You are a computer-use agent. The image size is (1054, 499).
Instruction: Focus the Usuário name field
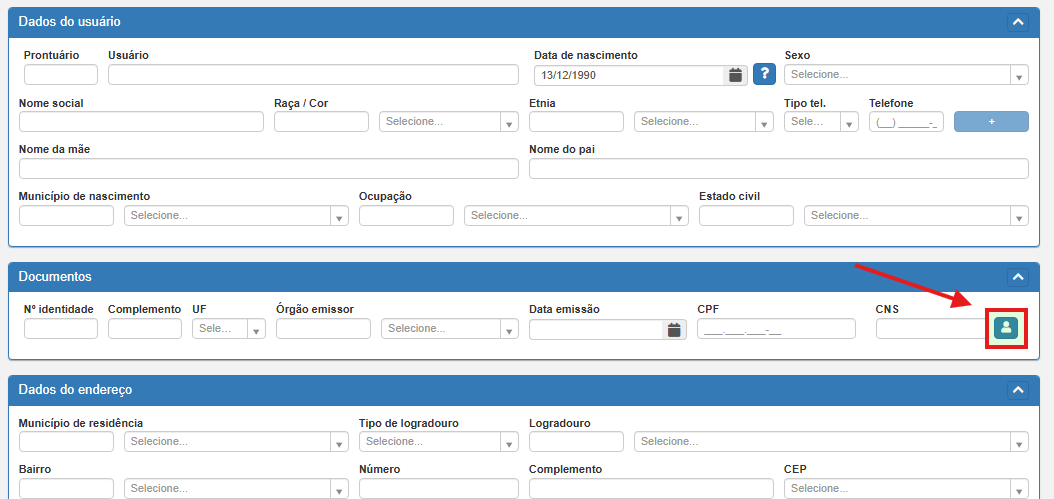pyautogui.click(x=313, y=75)
